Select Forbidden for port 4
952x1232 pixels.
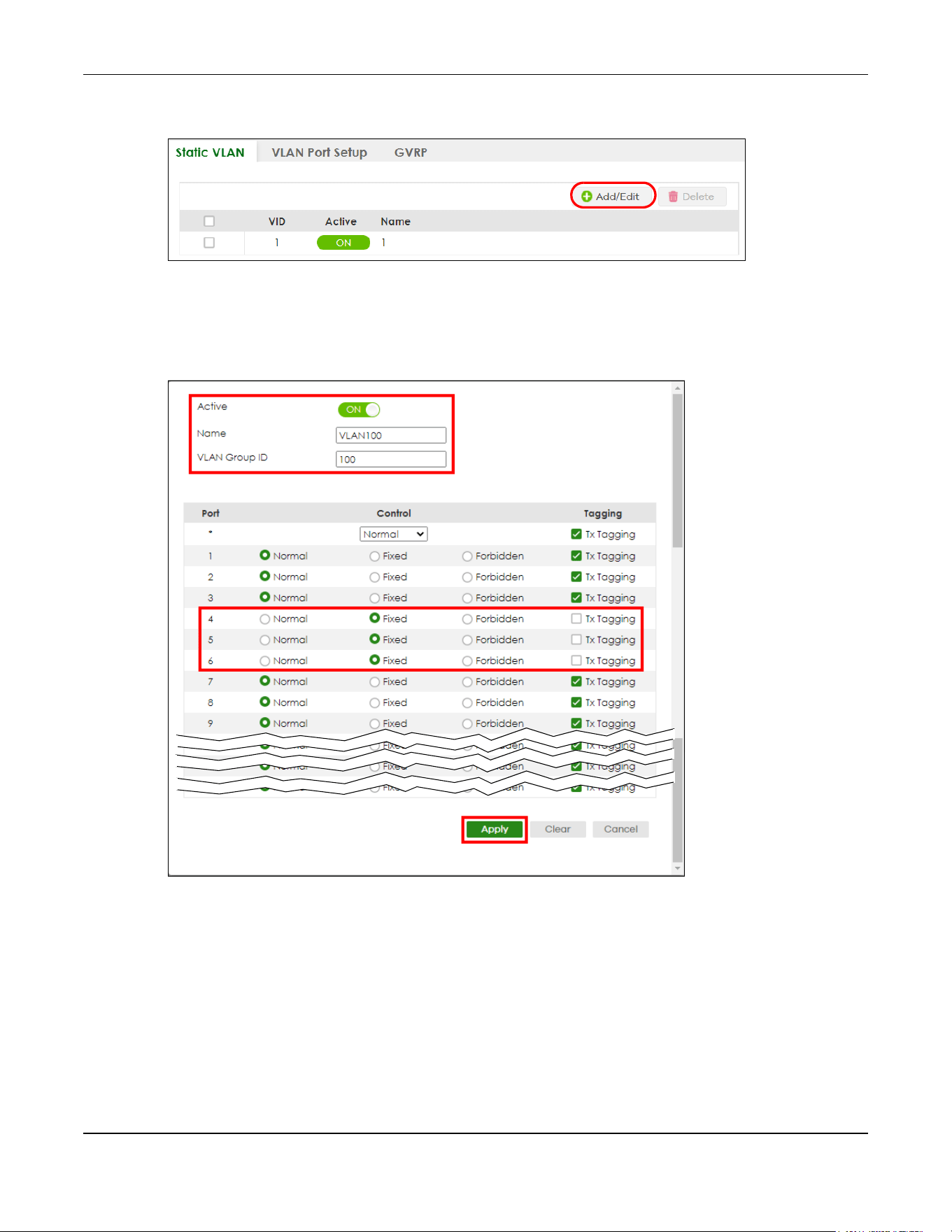point(467,619)
